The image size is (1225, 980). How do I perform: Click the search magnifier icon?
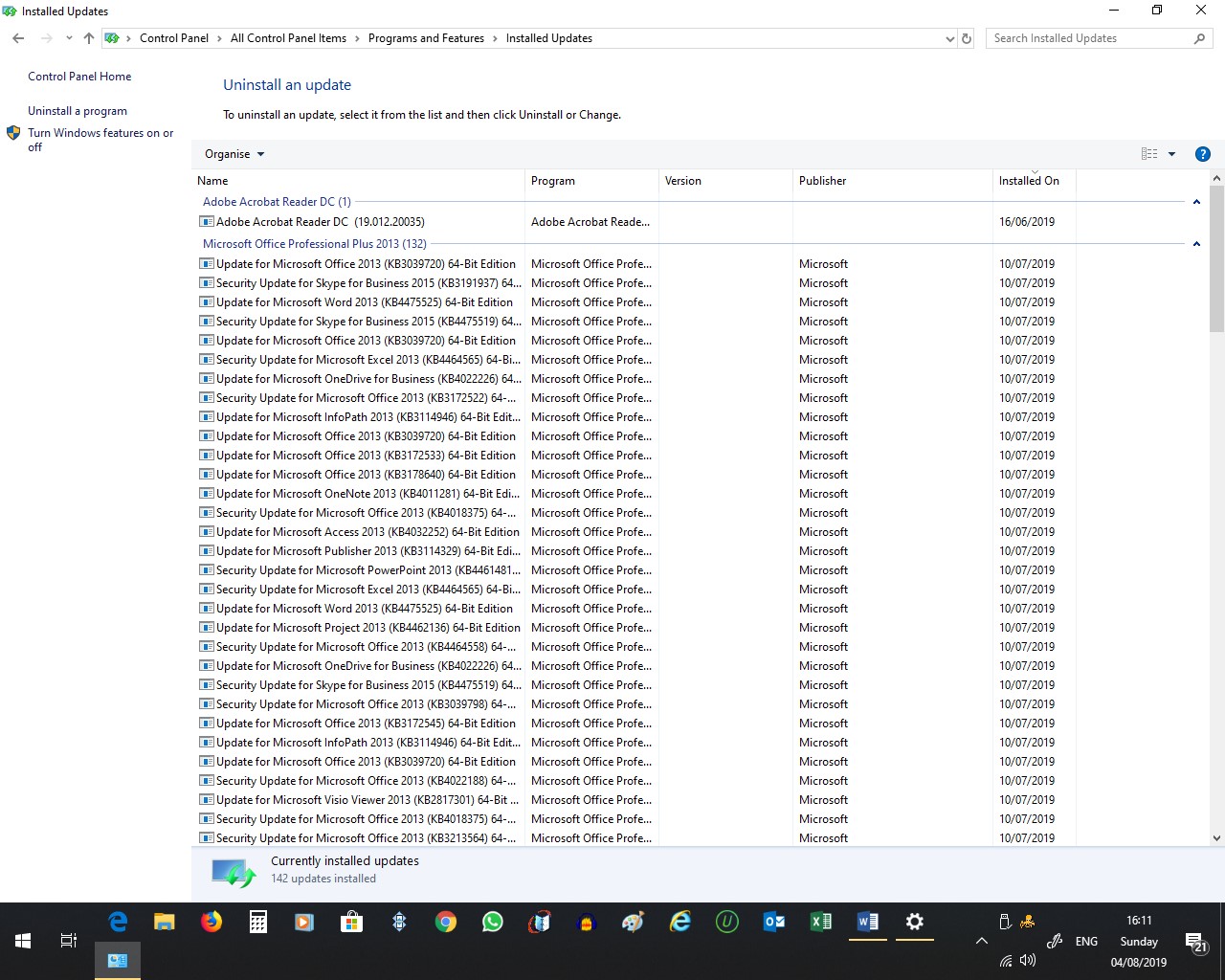(x=1200, y=38)
